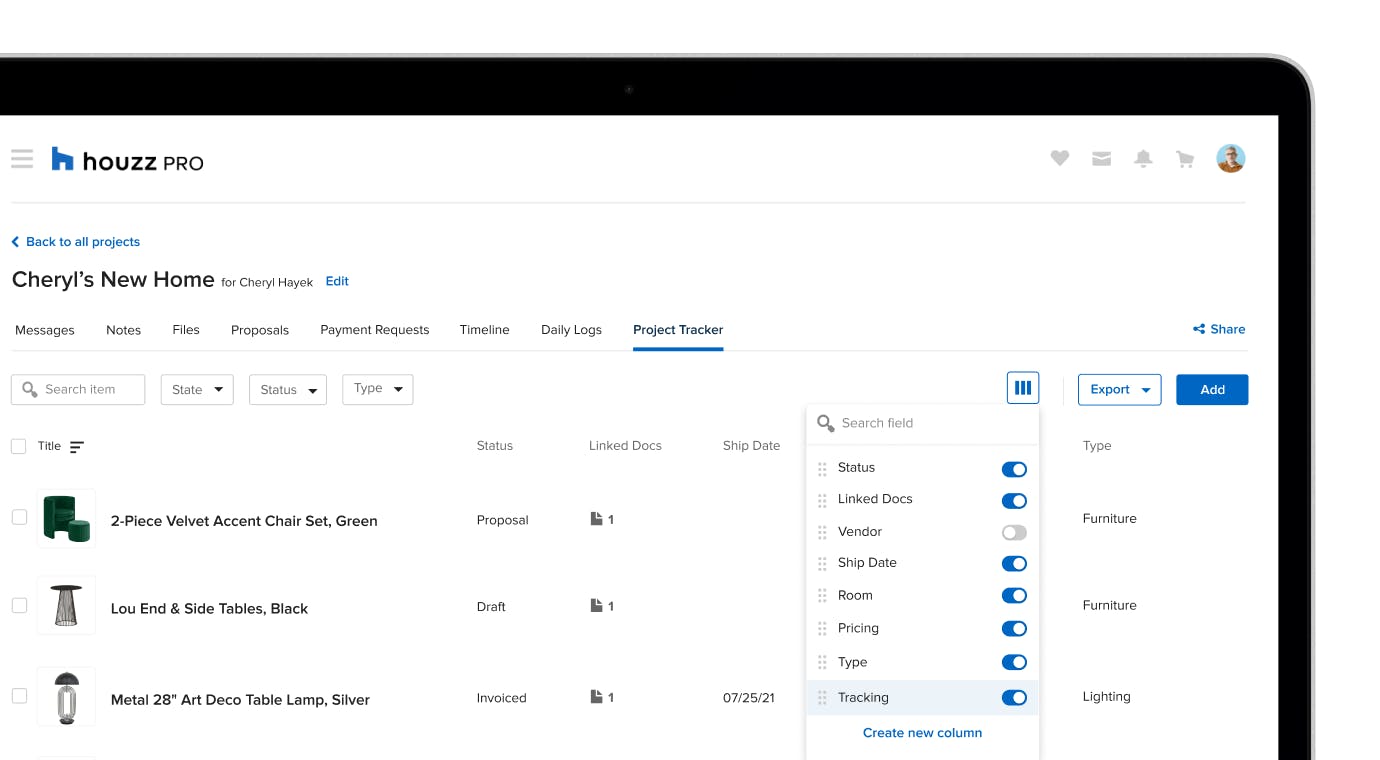
Task: Switch to the Proposals tab
Action: coord(260,330)
